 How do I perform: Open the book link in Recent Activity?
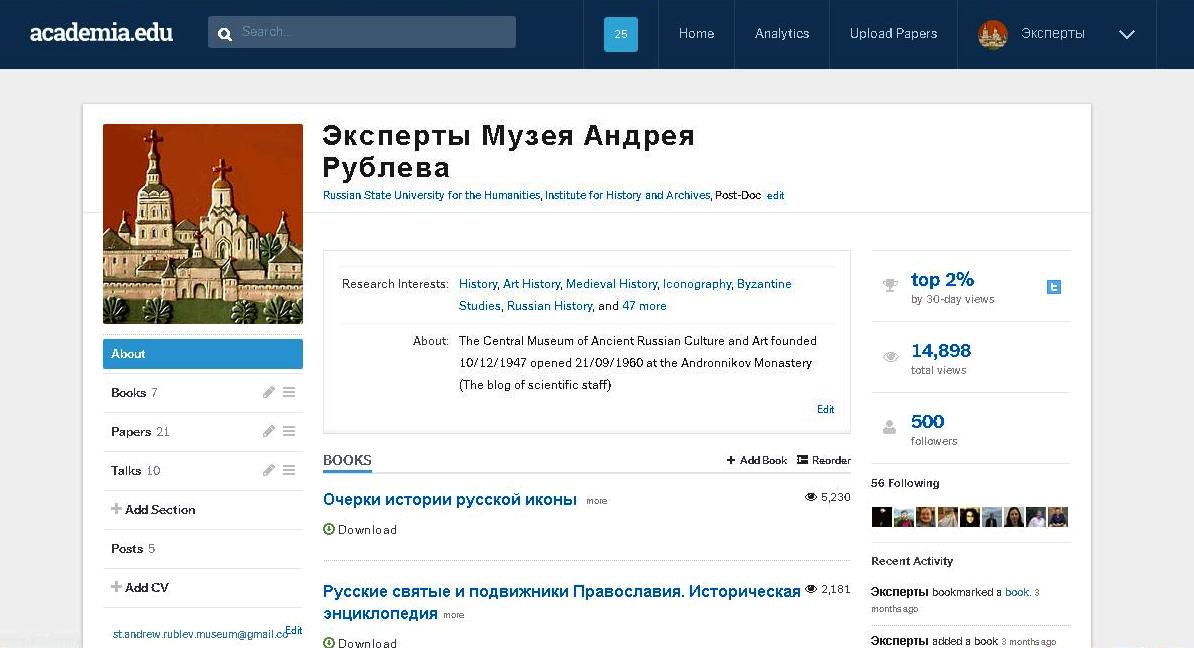(x=1017, y=592)
